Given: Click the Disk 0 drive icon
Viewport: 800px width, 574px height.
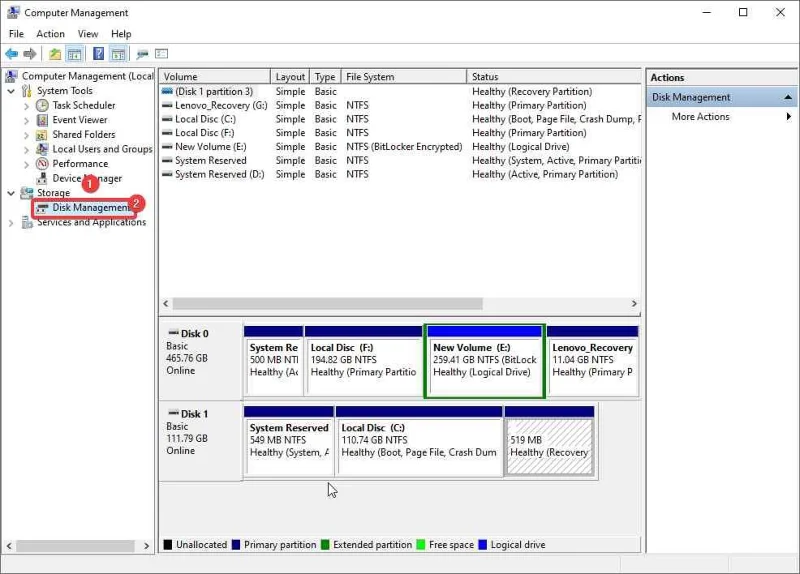Looking at the screenshot, I should (173, 333).
